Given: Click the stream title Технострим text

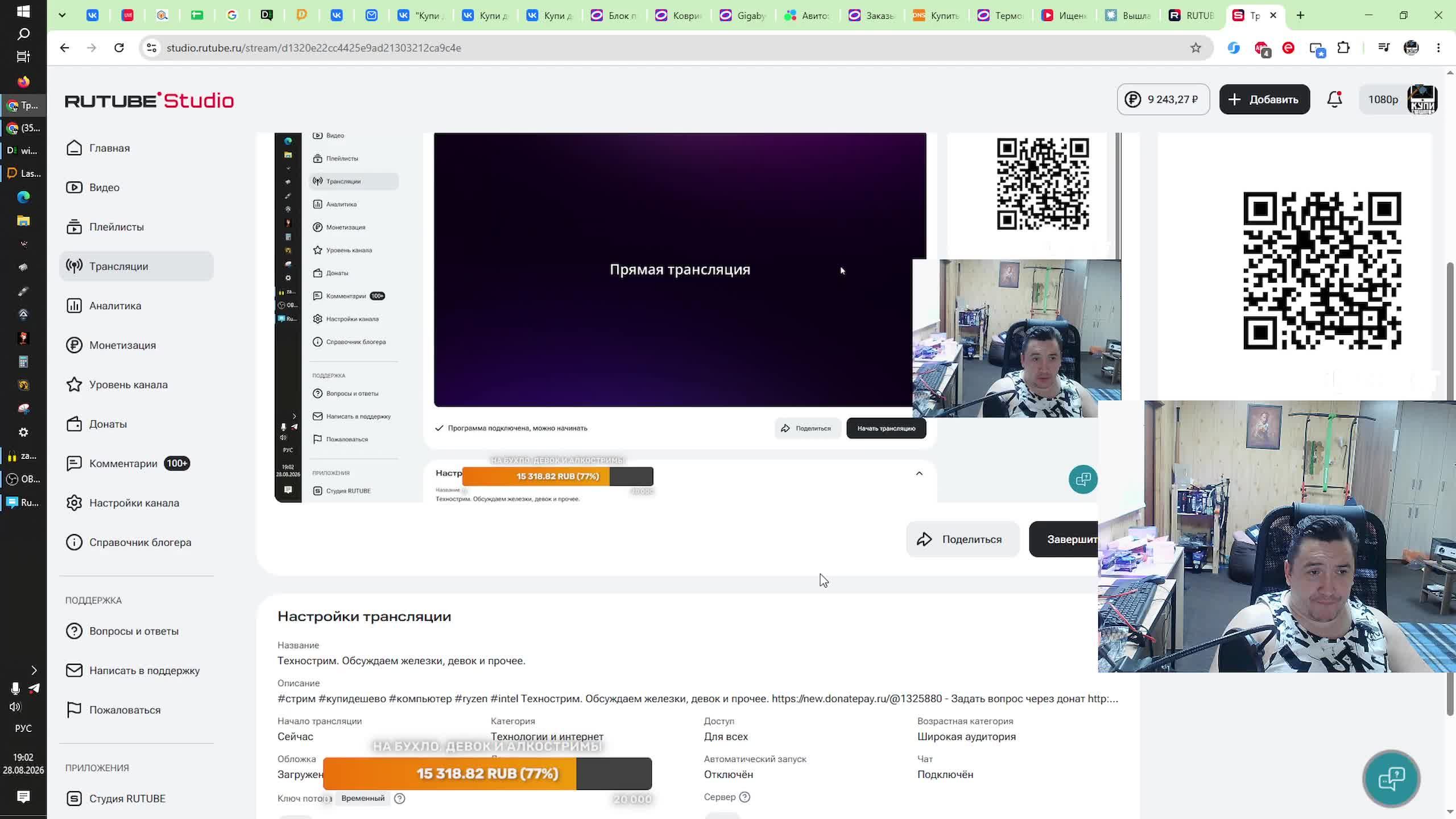Looking at the screenshot, I should point(402,661).
